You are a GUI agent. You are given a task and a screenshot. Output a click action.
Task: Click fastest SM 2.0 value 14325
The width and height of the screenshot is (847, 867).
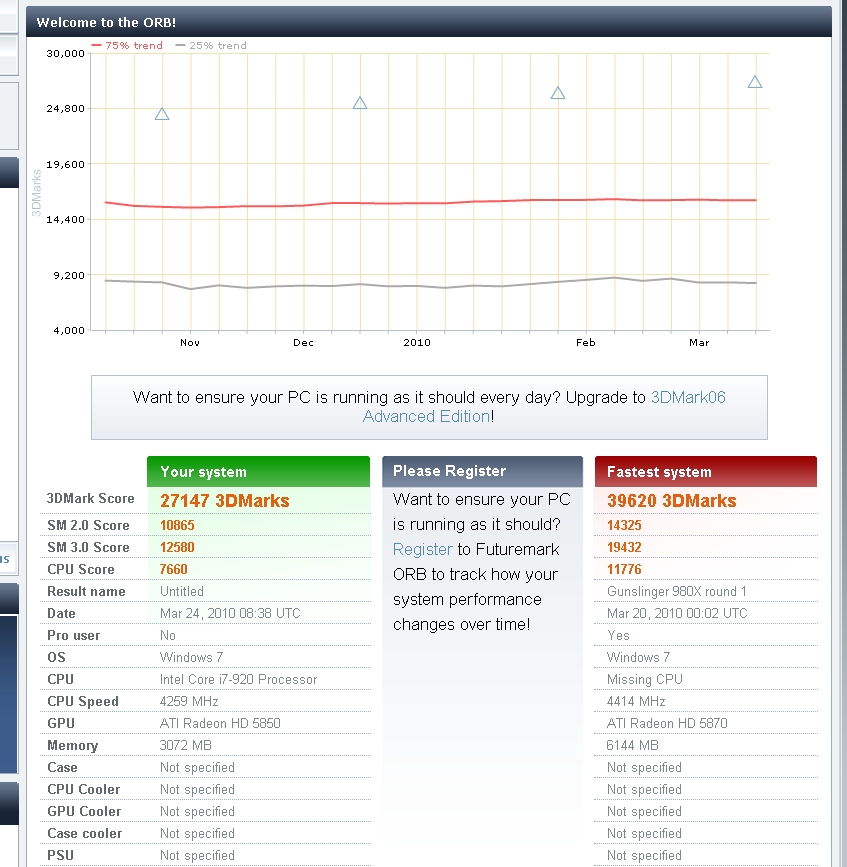click(x=624, y=525)
